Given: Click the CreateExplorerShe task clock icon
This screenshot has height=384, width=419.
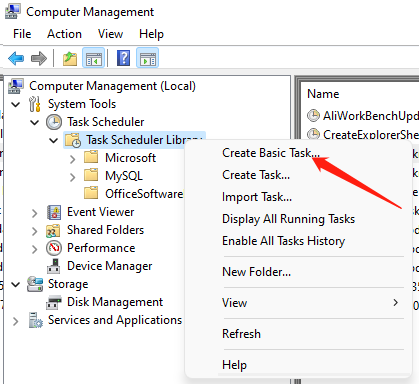Looking at the screenshot, I should pos(313,134).
